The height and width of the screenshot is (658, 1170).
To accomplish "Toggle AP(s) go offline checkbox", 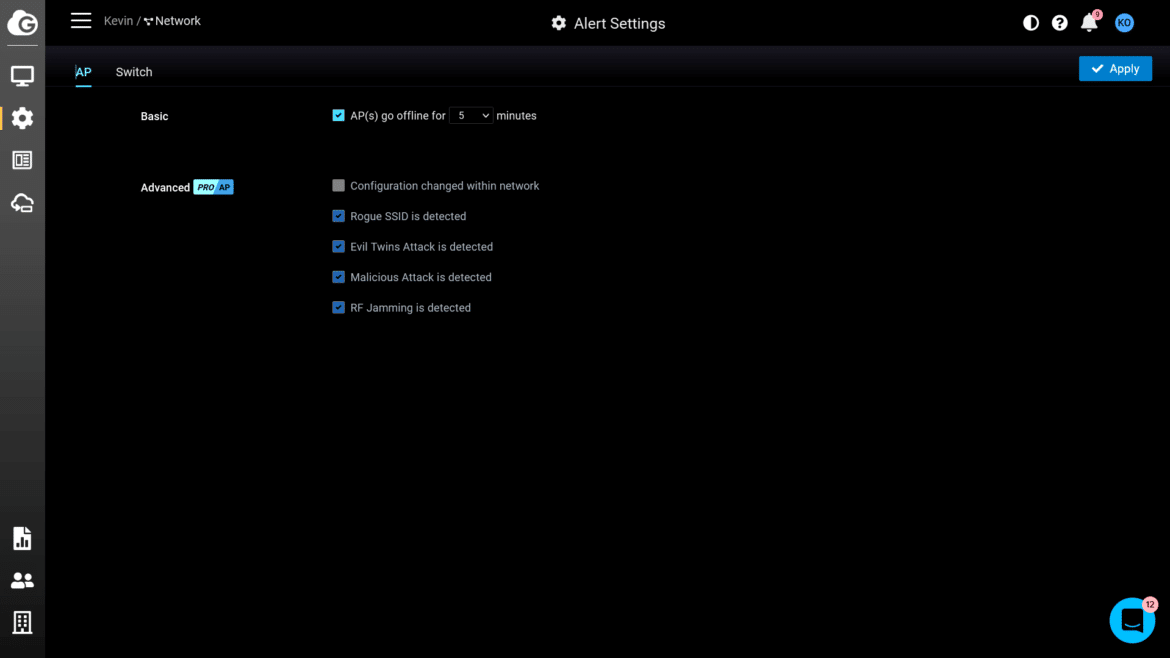I will [x=339, y=116].
